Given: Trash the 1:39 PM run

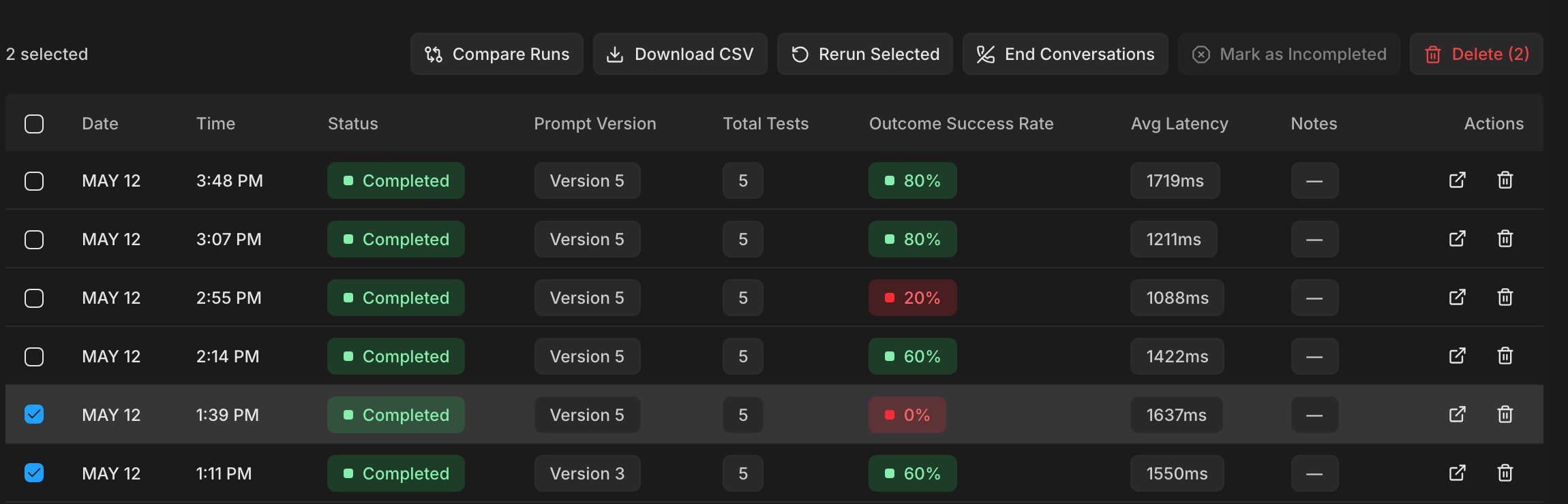Looking at the screenshot, I should 1505,415.
